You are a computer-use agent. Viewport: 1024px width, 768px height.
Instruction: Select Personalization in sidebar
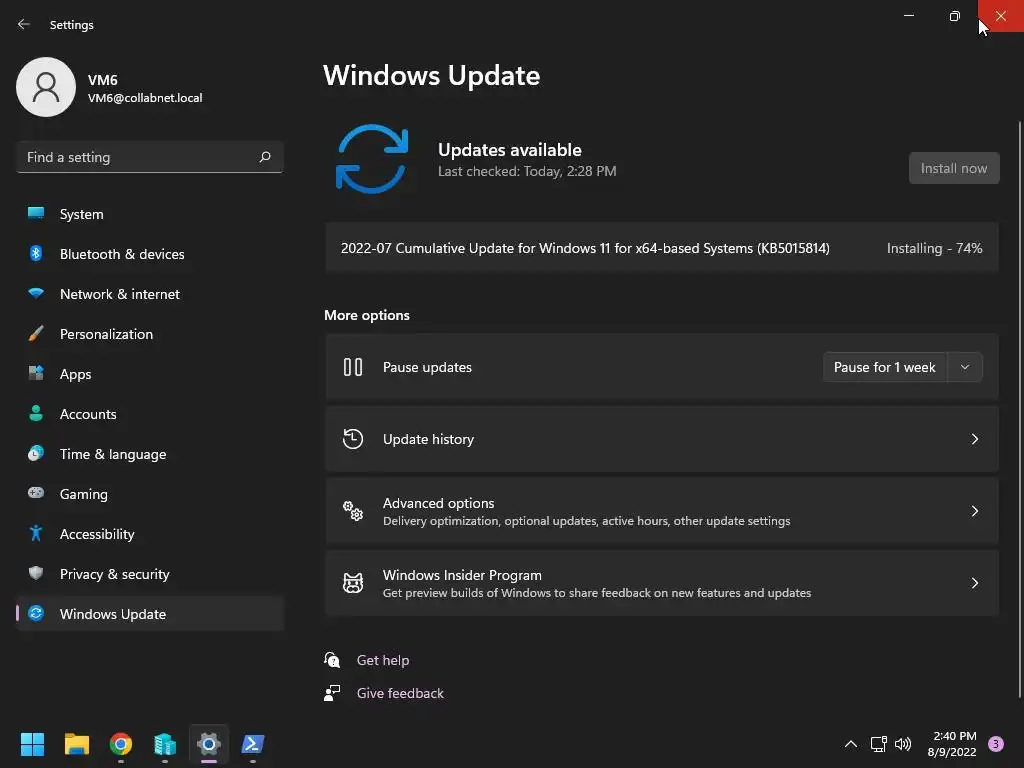click(150, 334)
